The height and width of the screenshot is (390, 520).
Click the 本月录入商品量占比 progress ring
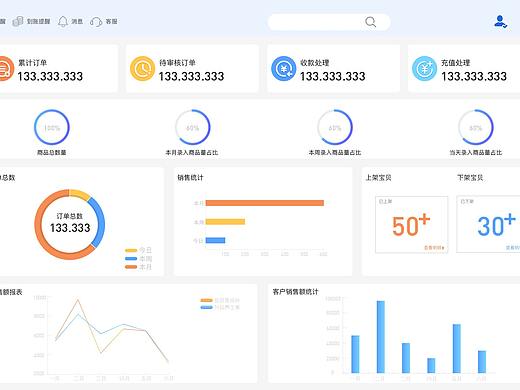point(193,127)
